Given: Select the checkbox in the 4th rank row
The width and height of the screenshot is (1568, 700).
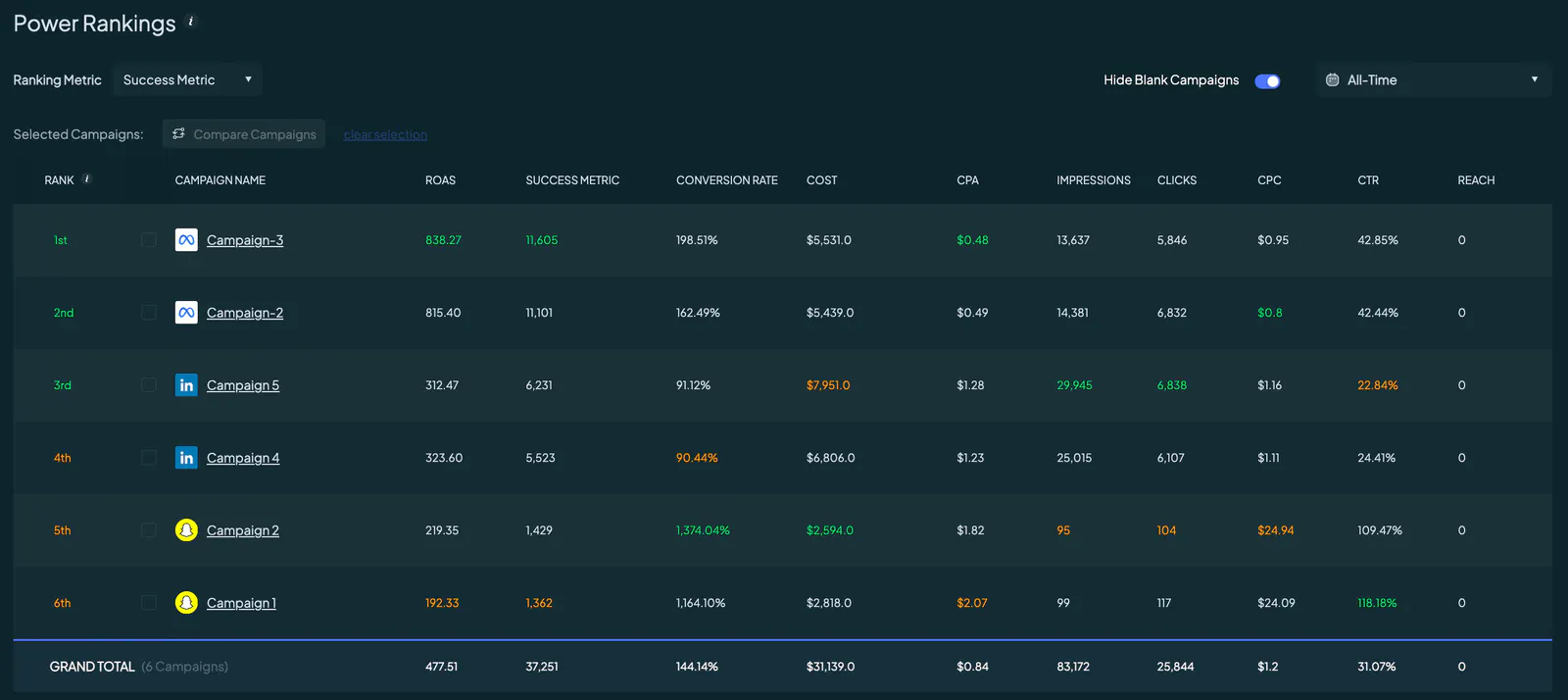Looking at the screenshot, I should click(x=149, y=458).
